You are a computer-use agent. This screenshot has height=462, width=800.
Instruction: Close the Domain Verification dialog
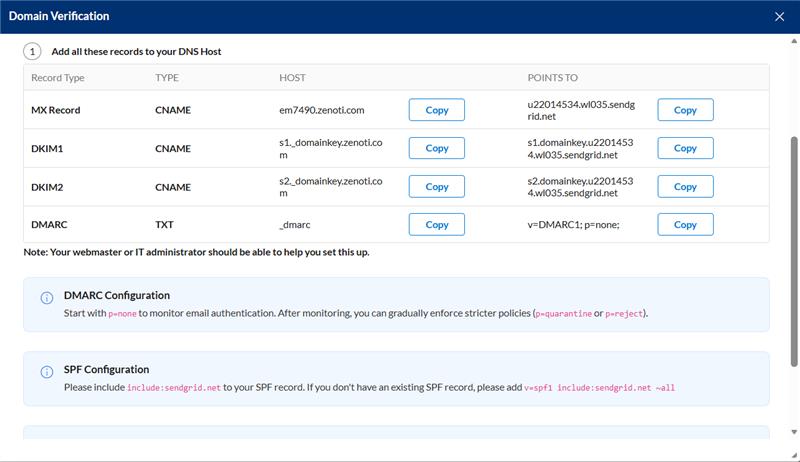780,16
